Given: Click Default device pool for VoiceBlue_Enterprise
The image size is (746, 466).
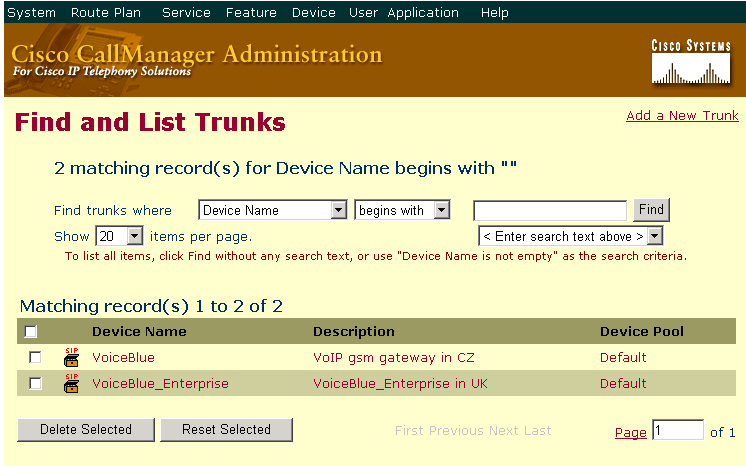Looking at the screenshot, I should pyautogui.click(x=623, y=384).
